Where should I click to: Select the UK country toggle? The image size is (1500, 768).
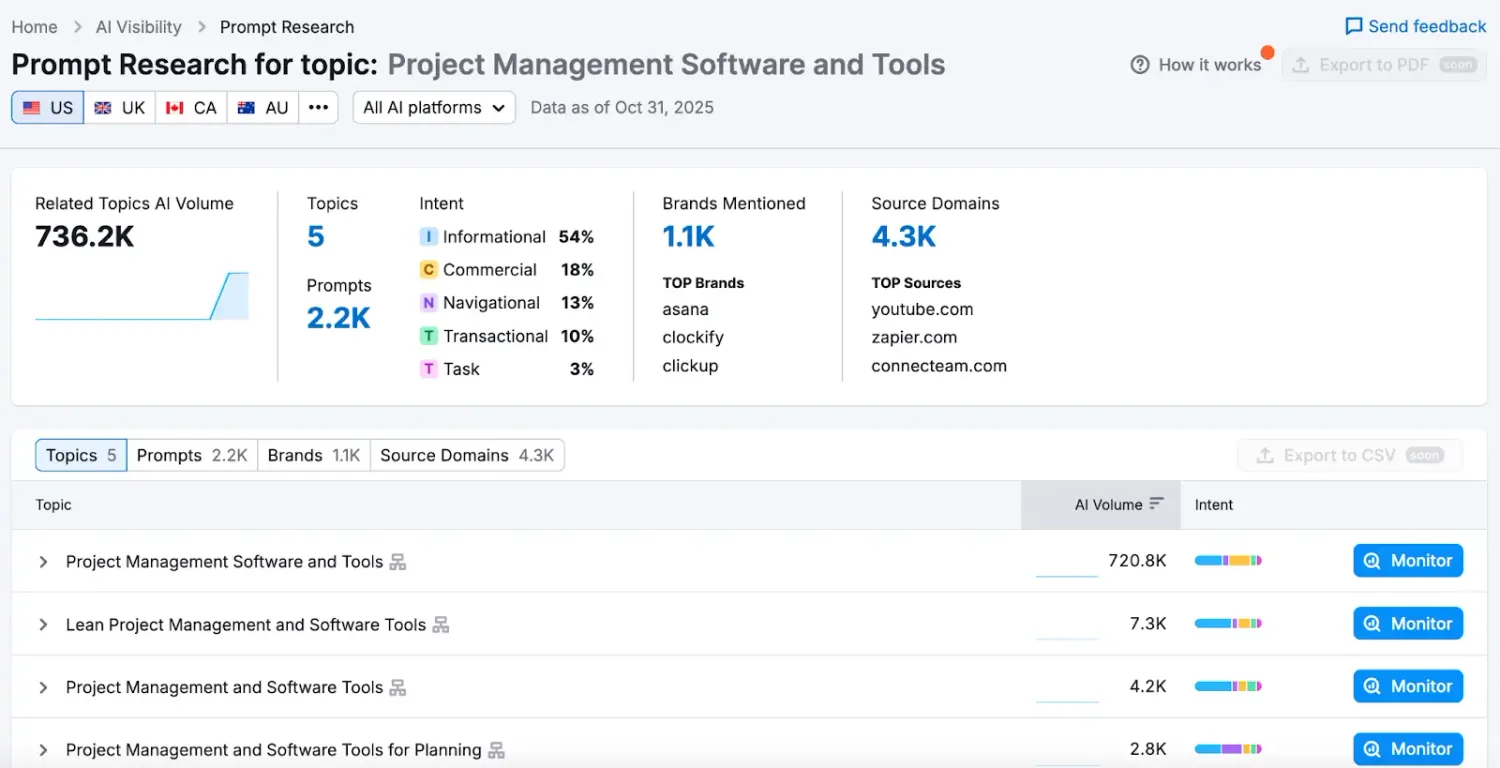pyautogui.click(x=120, y=108)
